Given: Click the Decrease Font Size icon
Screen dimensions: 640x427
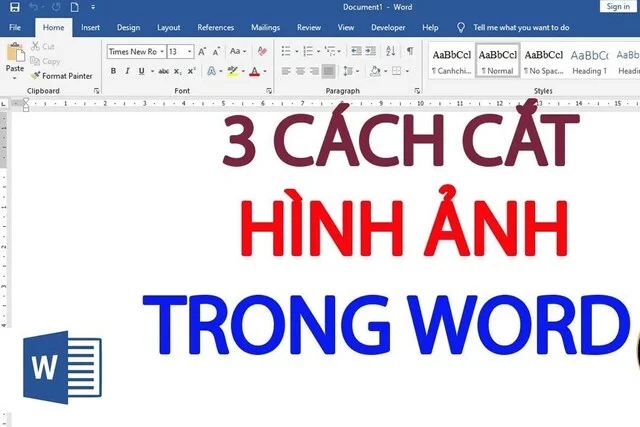Looking at the screenshot, I should (x=216, y=51).
